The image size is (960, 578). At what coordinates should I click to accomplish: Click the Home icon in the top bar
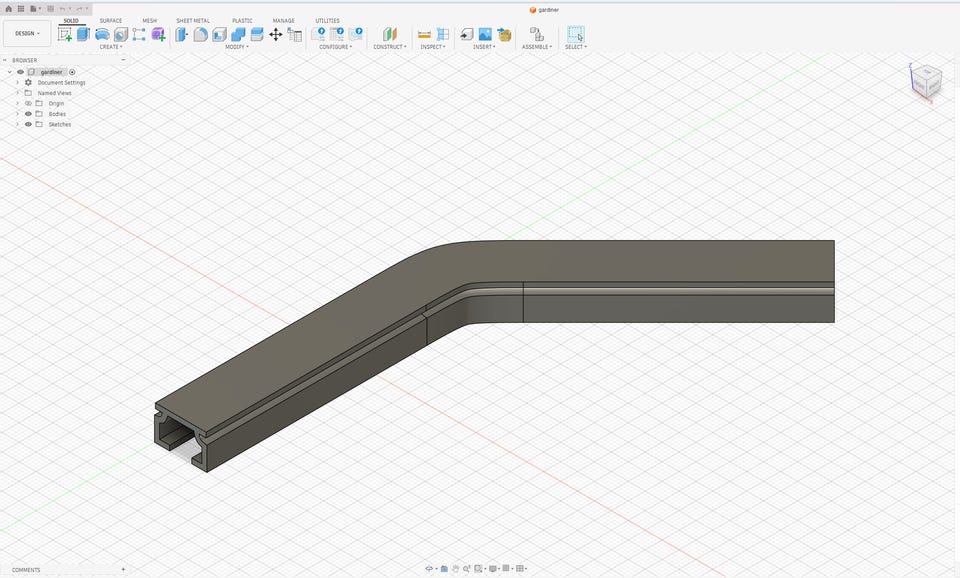(x=9, y=9)
